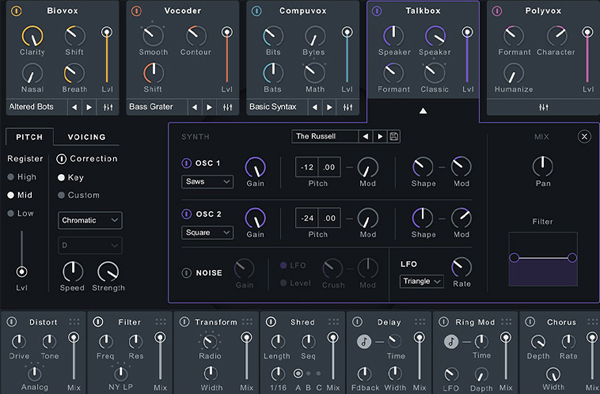
Task: Disable OSC 1 power button
Action: click(x=186, y=163)
